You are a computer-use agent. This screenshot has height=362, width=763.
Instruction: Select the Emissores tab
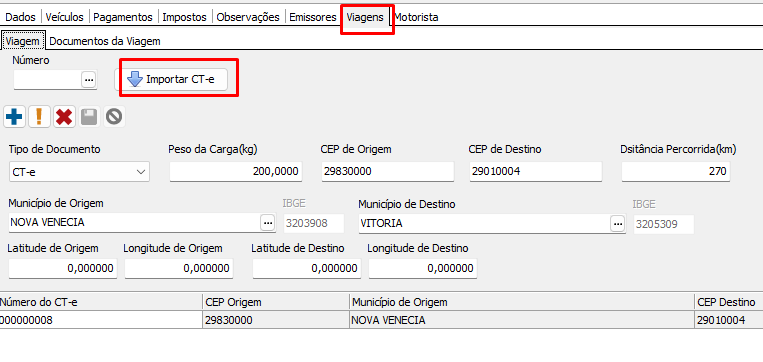(313, 17)
